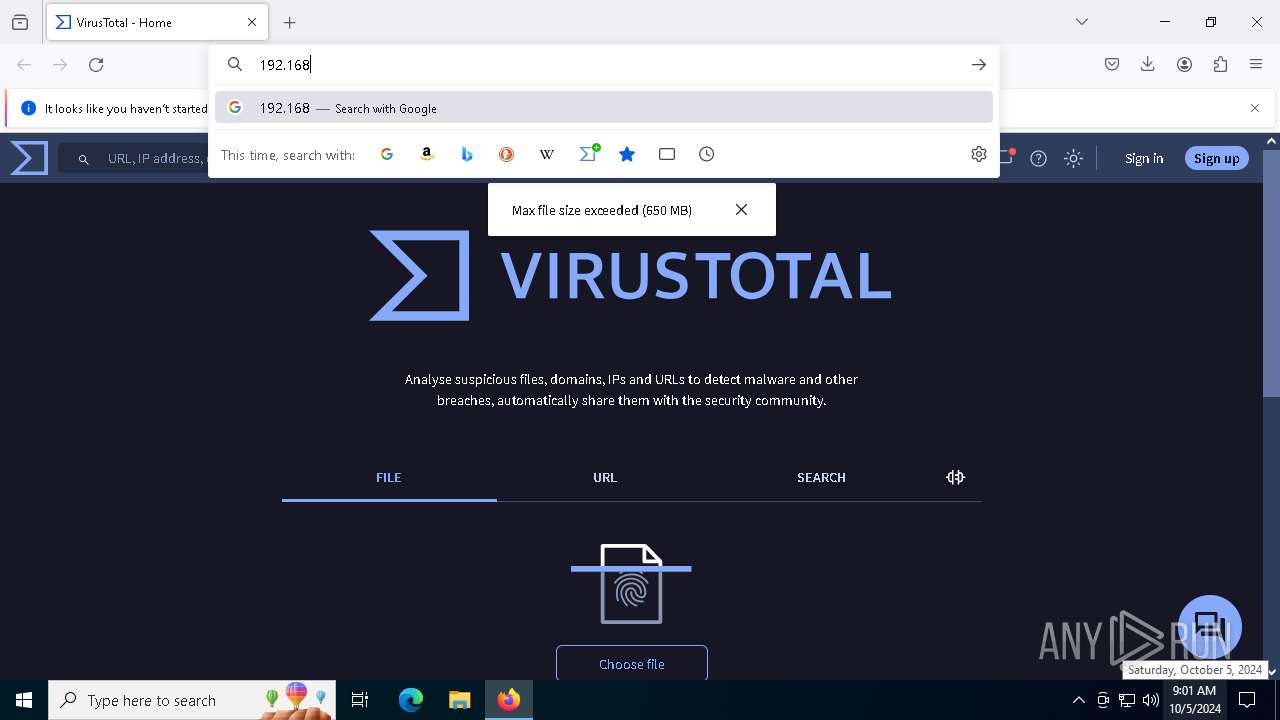
Task: Open a new tab with the plus button
Action: (x=290, y=22)
